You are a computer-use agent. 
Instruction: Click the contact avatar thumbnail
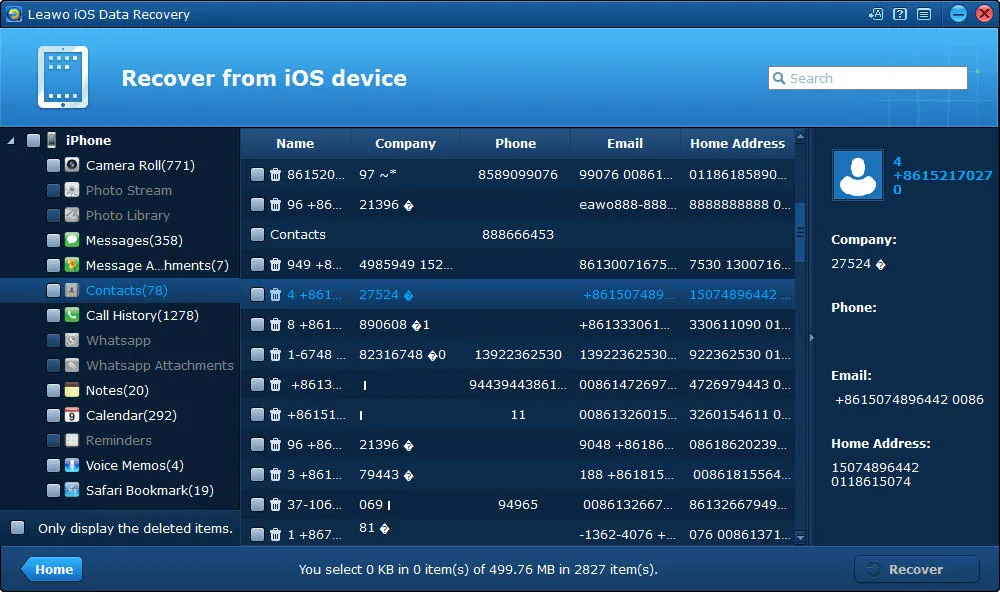click(858, 175)
